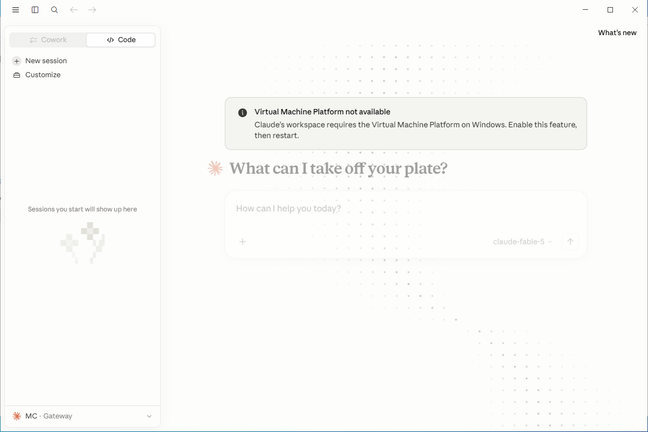Open Customize settings
This screenshot has width=648, height=432.
coord(83,75)
